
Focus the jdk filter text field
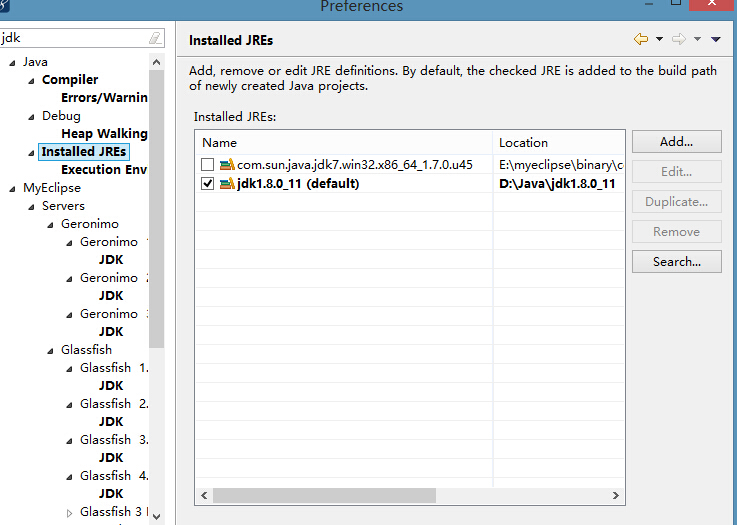click(x=75, y=38)
